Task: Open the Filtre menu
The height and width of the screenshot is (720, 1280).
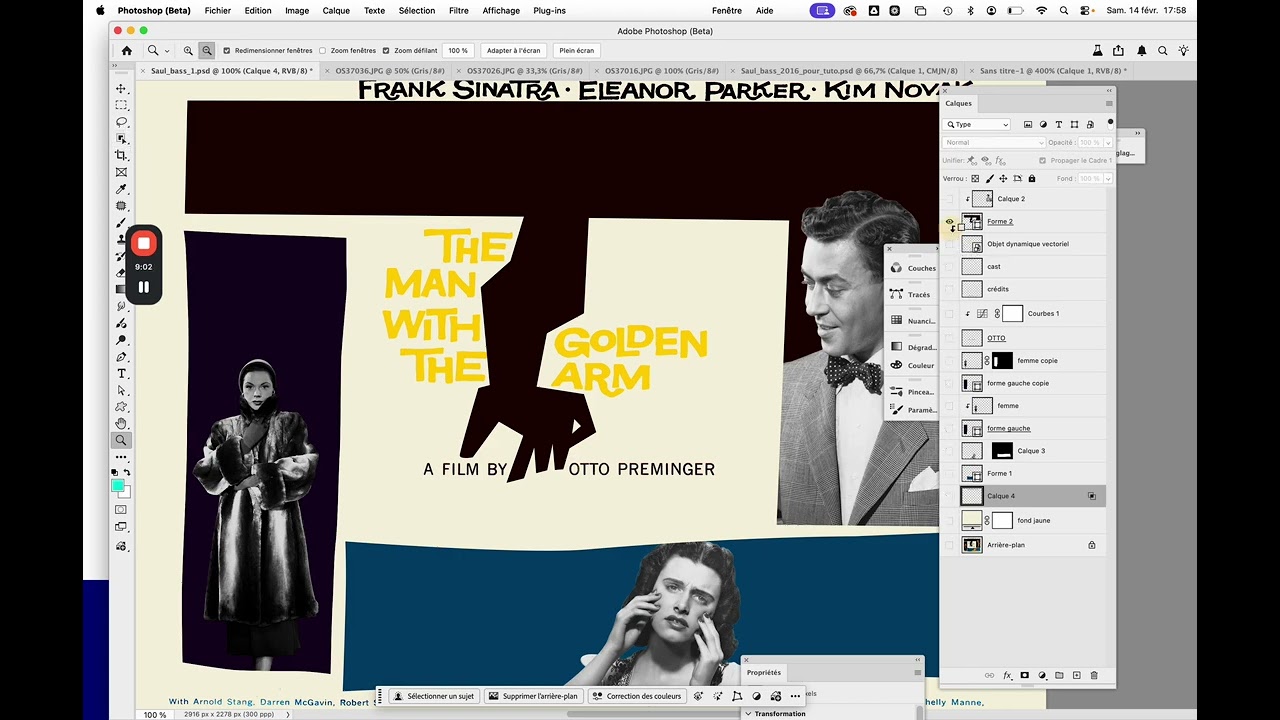Action: [459, 10]
